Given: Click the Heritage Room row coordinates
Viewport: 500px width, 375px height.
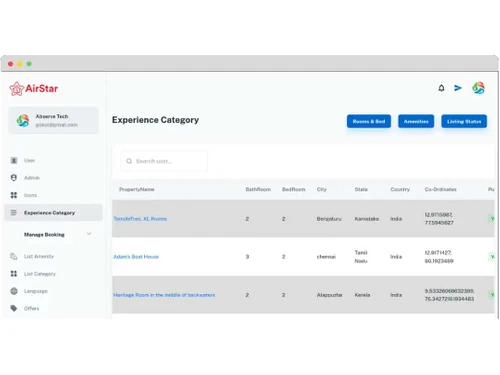Looking at the screenshot, I should (449, 295).
